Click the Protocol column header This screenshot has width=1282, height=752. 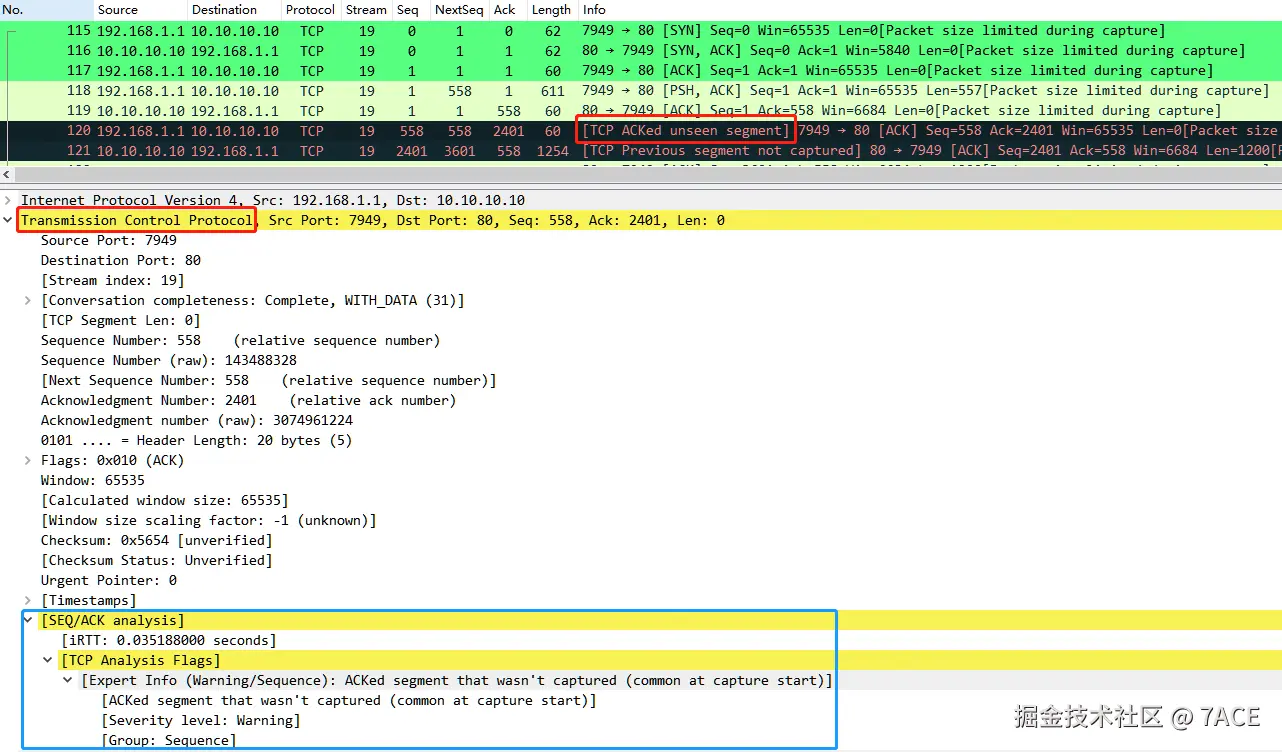point(311,10)
